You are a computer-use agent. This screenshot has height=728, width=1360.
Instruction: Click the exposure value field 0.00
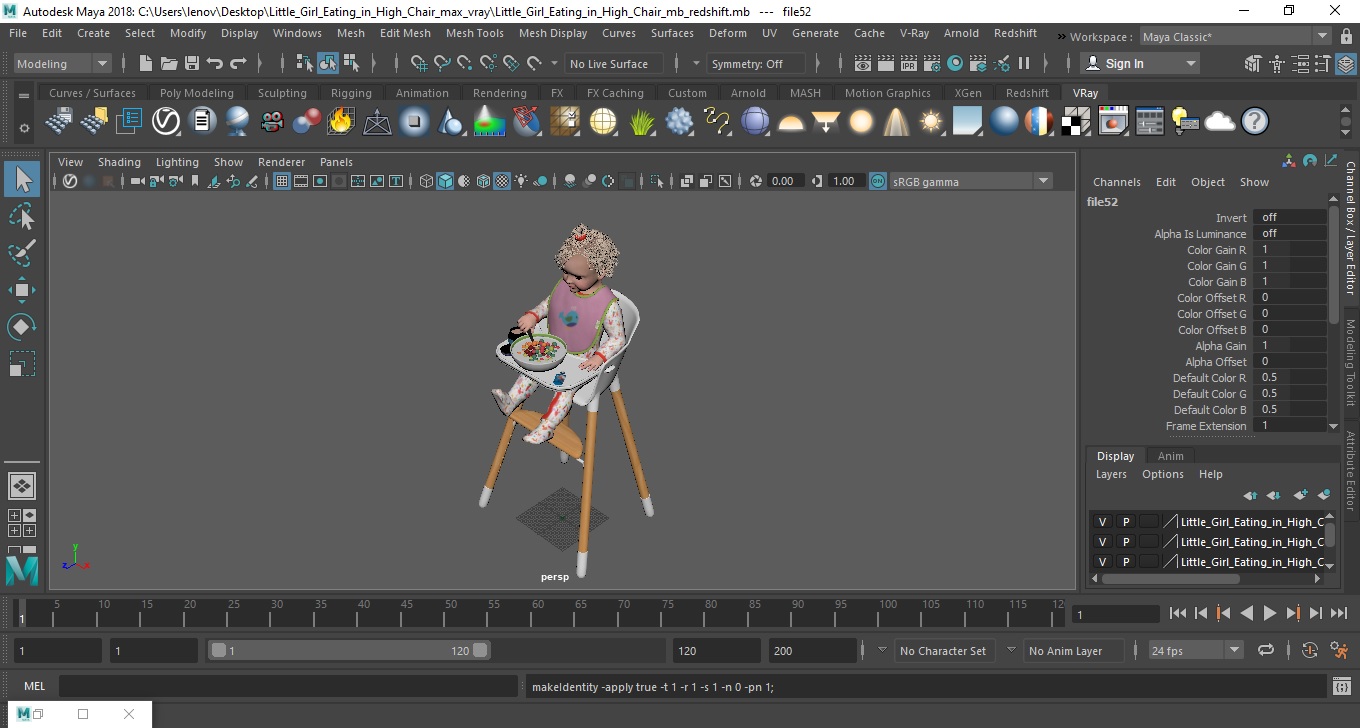pyautogui.click(x=786, y=181)
